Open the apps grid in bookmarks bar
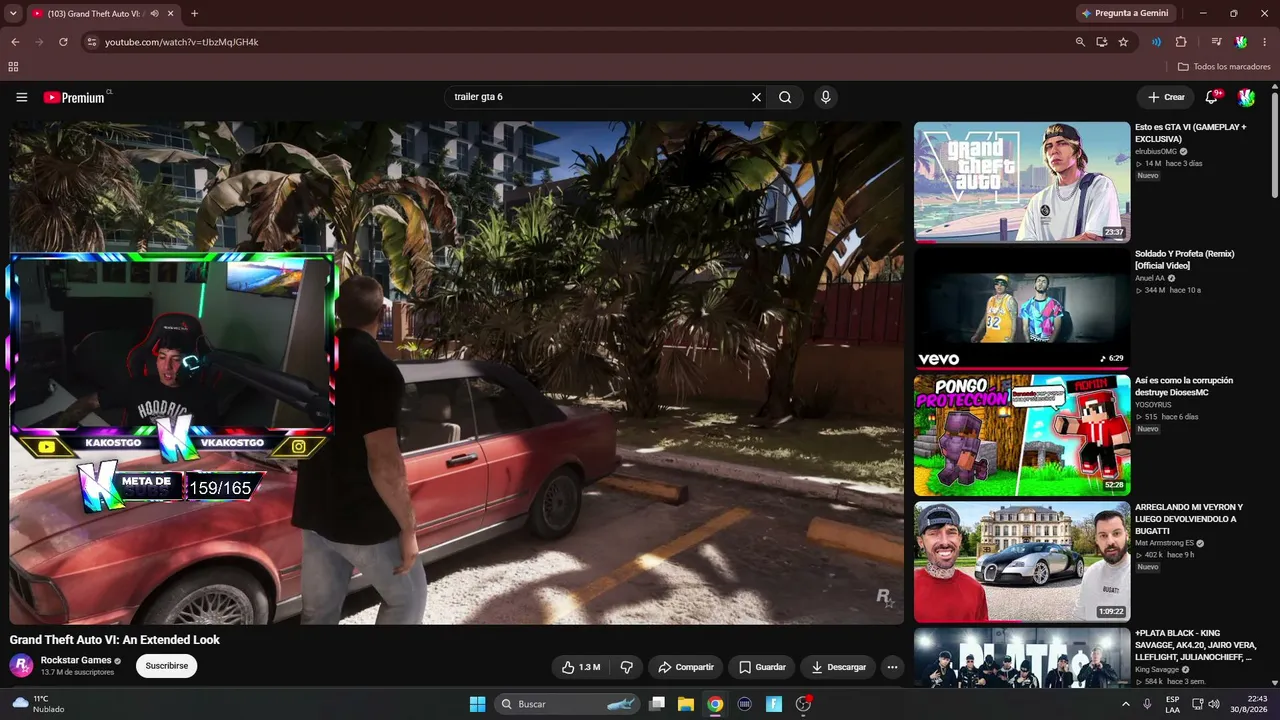The image size is (1280, 720). coord(13,67)
